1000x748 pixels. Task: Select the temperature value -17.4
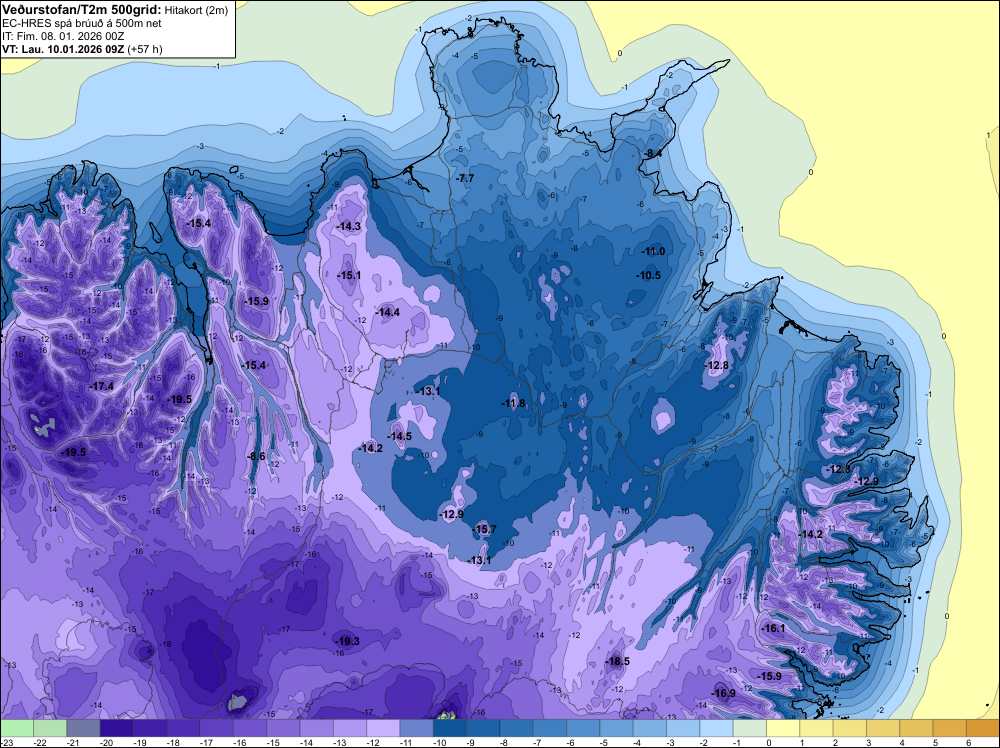click(101, 386)
